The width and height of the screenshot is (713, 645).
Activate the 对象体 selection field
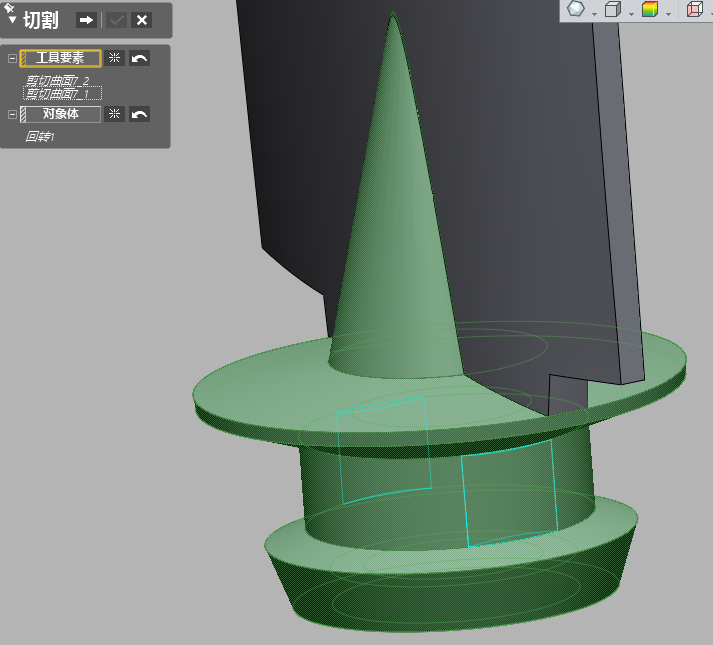pyautogui.click(x=60, y=115)
